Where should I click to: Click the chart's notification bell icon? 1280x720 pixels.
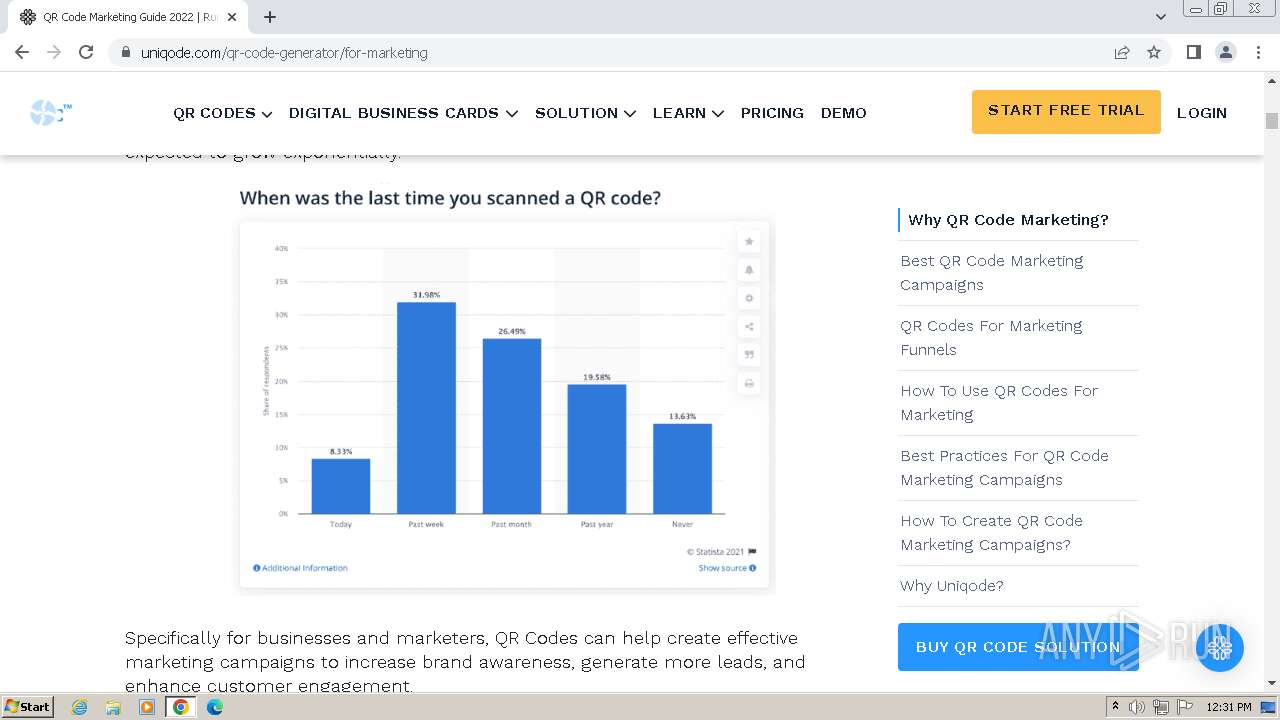749,270
